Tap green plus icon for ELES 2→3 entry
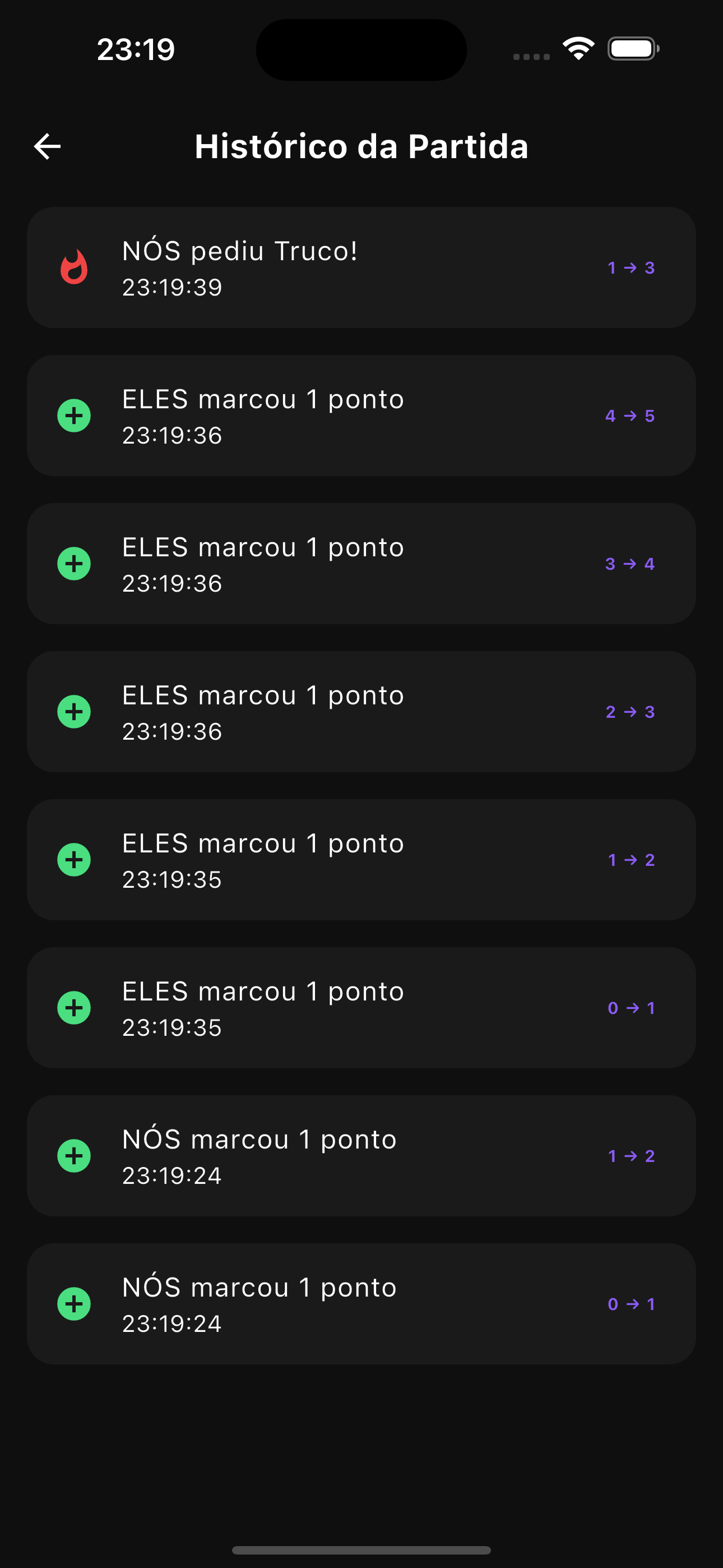The width and height of the screenshot is (723, 1568). coord(73,712)
